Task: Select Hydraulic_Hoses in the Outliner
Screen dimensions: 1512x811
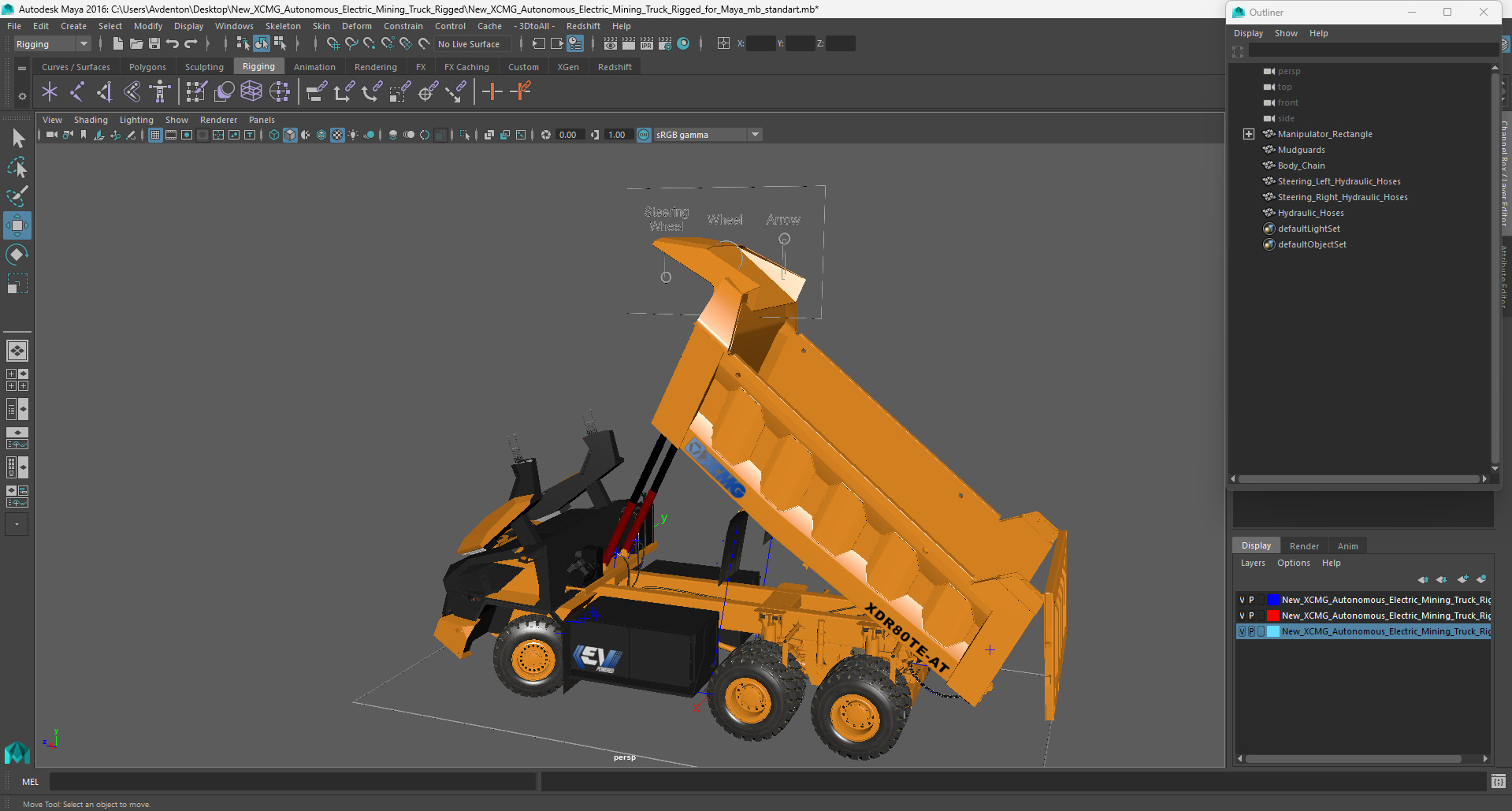Action: 1310,213
